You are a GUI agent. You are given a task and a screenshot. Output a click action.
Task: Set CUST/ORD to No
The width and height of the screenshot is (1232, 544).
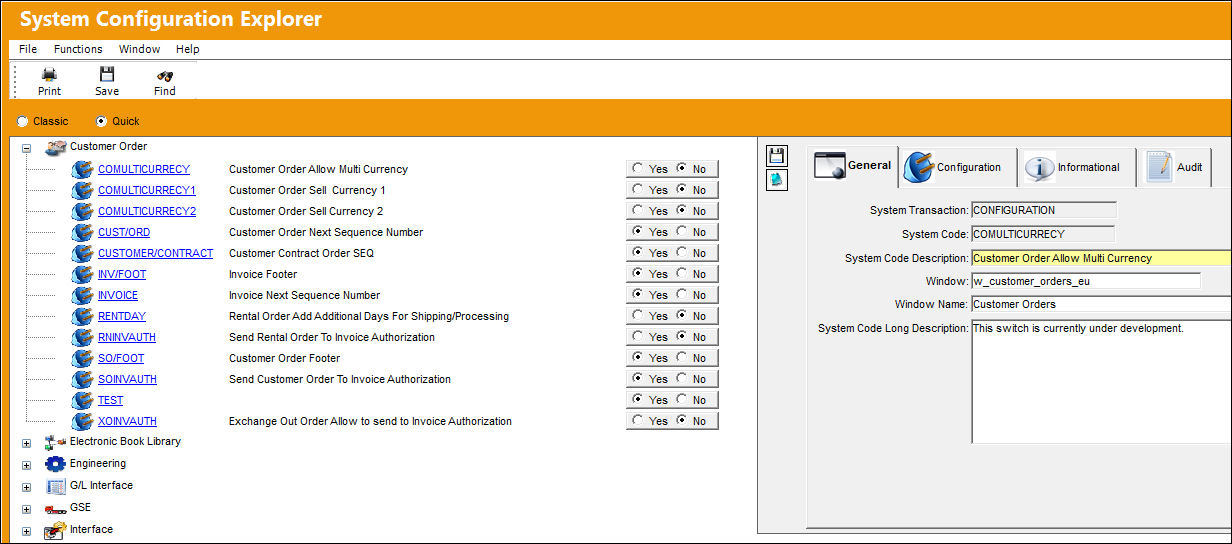tap(682, 232)
